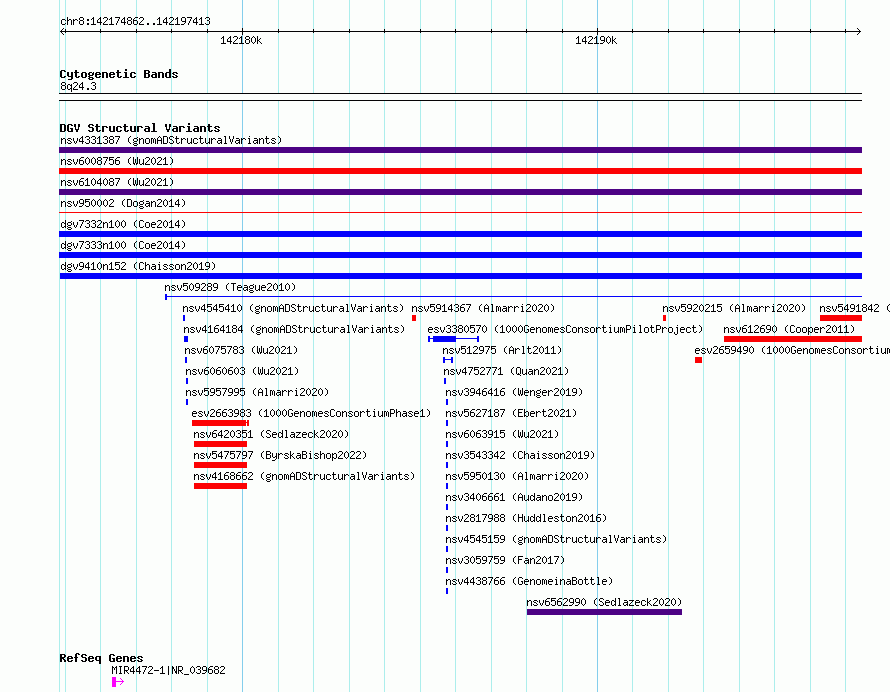Click nsv512975 (Arlt2011) label
This screenshot has height=692, width=890.
click(502, 350)
